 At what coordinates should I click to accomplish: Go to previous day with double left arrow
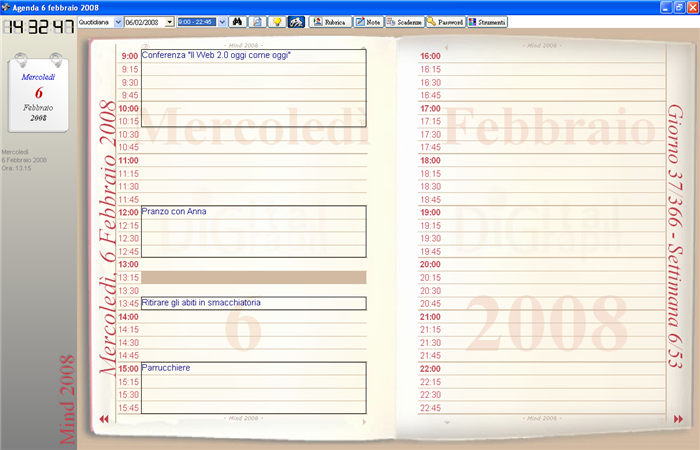tap(104, 419)
